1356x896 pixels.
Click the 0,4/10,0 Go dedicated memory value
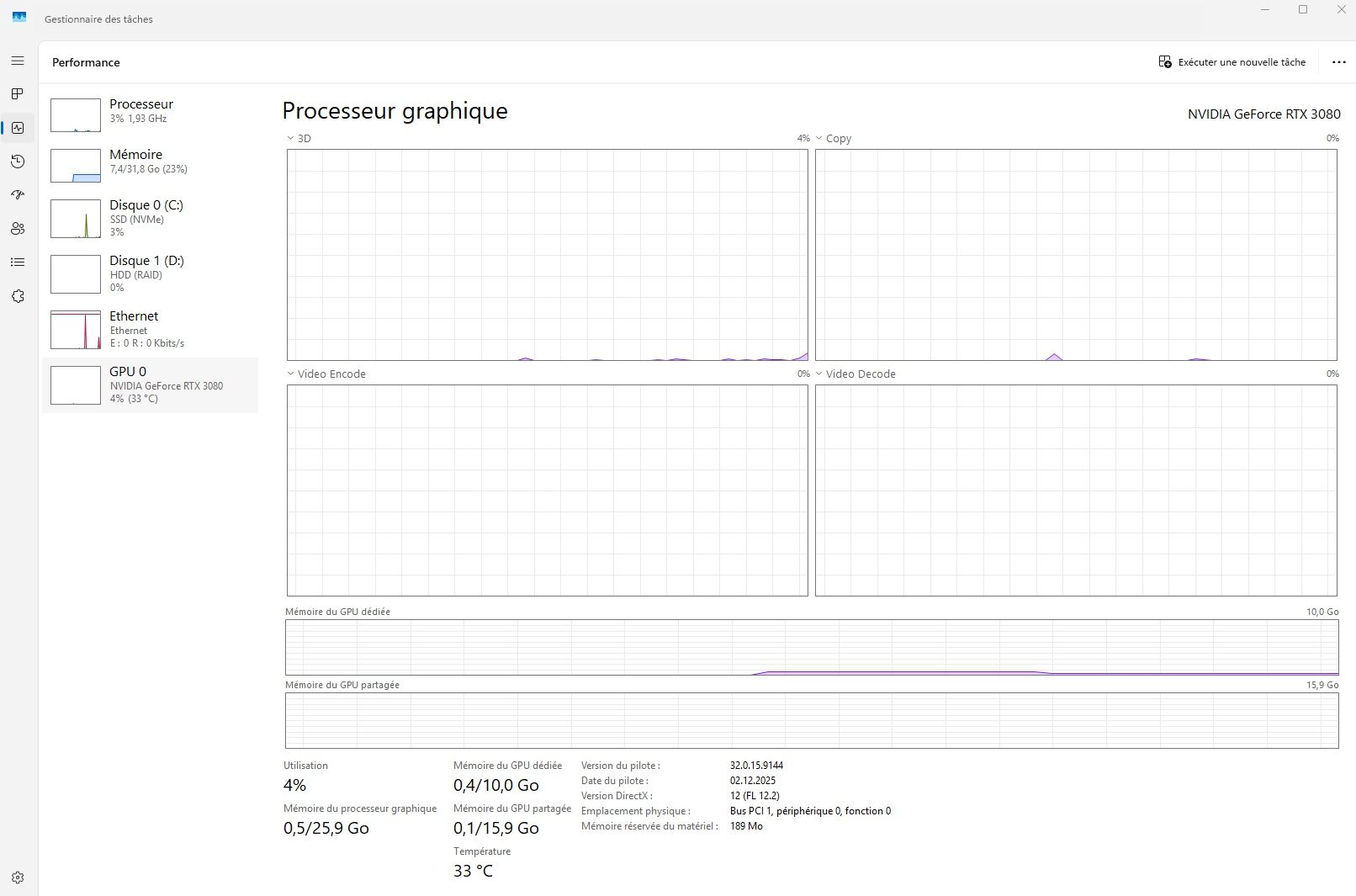(x=495, y=785)
